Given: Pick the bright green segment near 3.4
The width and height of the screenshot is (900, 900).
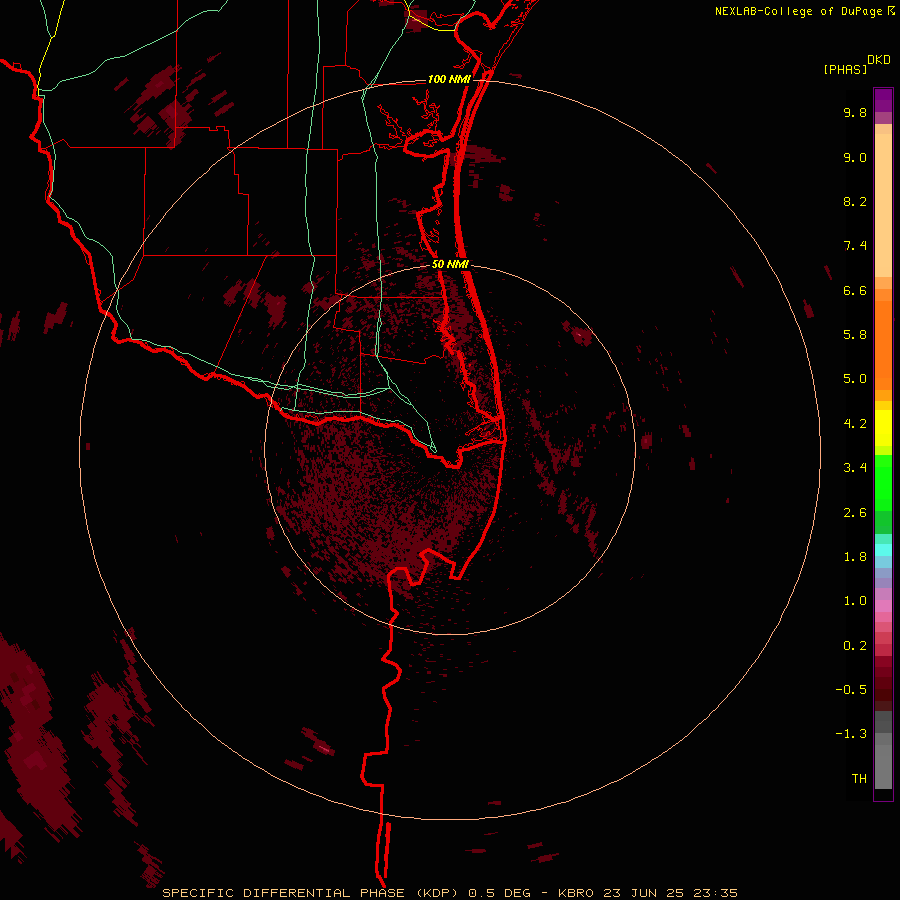Looking at the screenshot, I should coord(883,483).
